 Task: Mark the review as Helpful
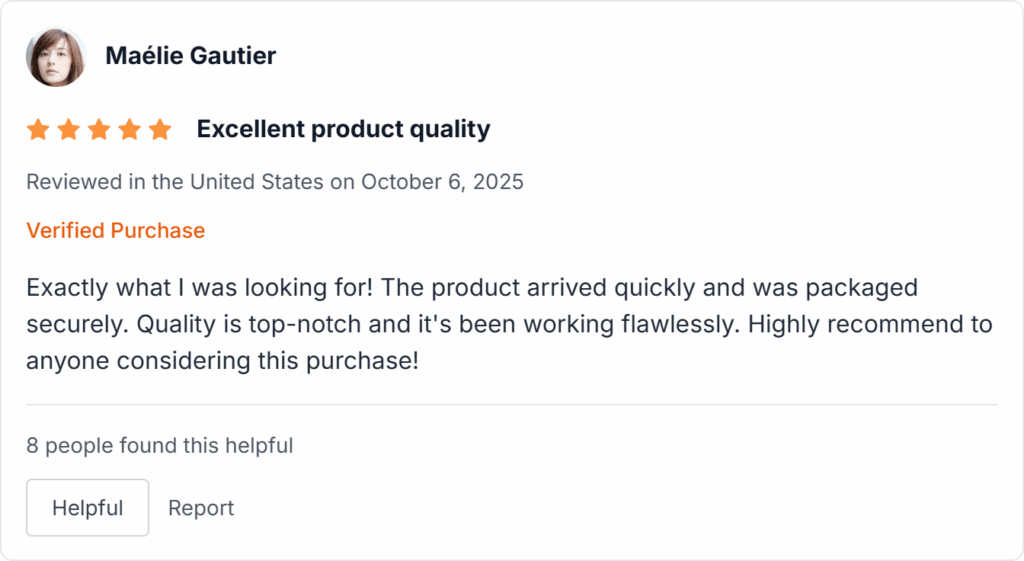87,508
